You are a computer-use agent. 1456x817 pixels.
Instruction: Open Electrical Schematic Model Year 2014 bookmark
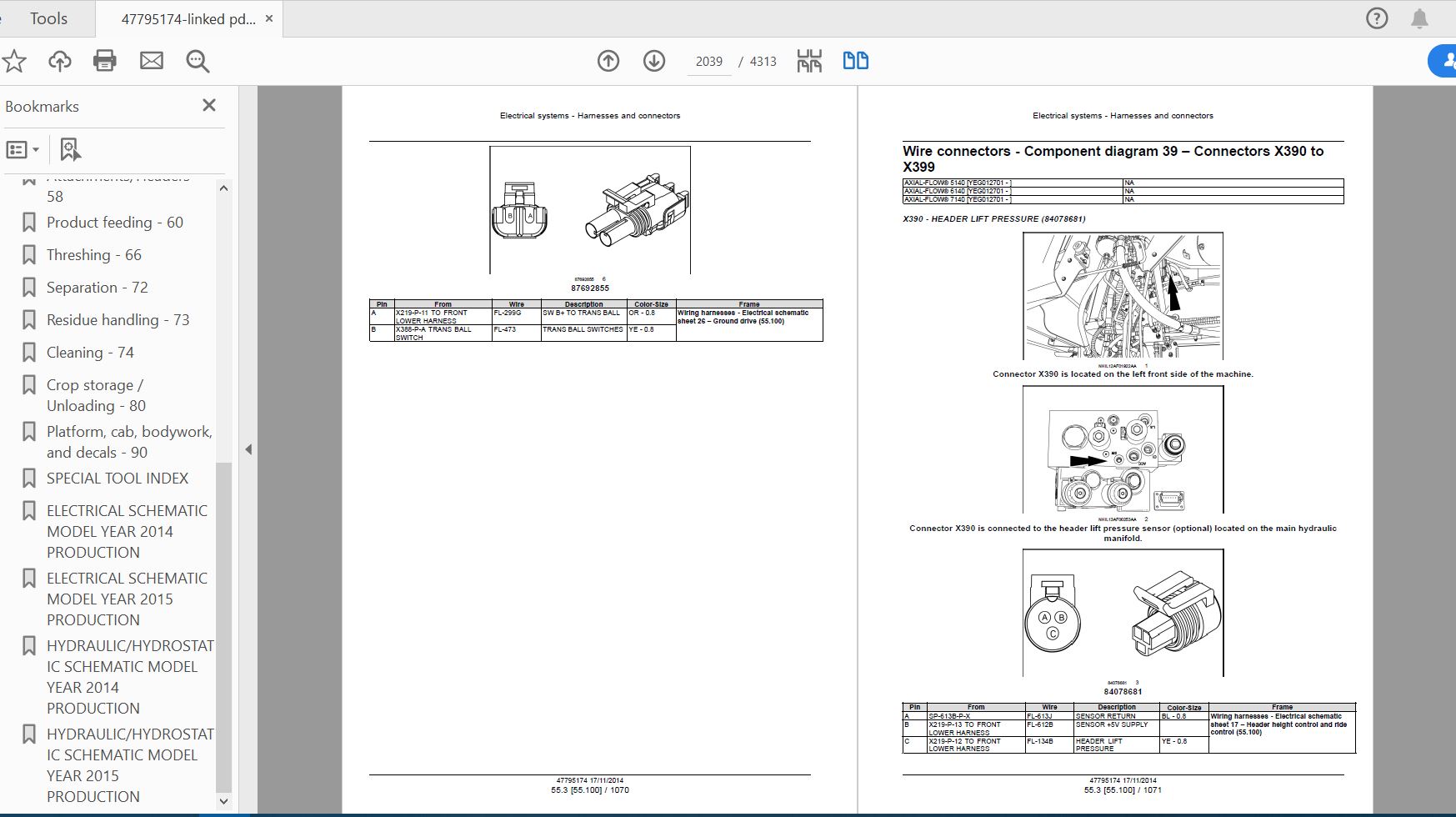[x=127, y=531]
